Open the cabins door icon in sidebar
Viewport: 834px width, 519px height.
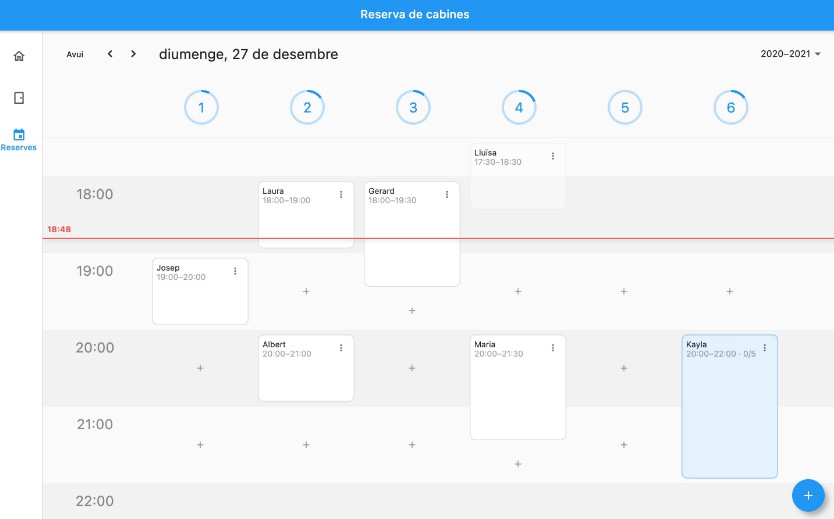pyautogui.click(x=19, y=98)
